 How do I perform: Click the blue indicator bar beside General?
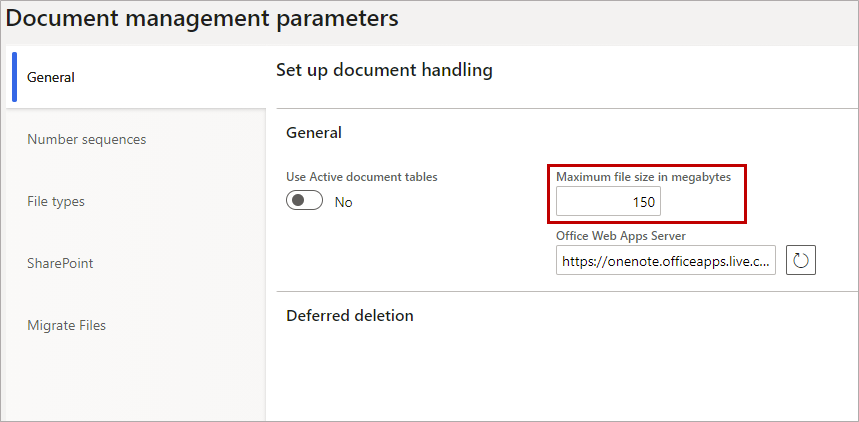tap(14, 77)
